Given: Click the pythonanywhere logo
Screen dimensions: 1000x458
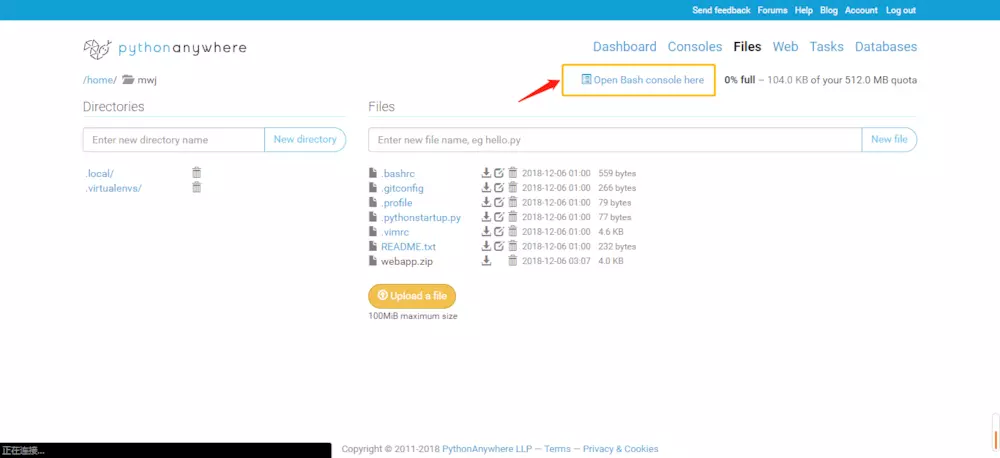Looking at the screenshot, I should 165,48.
